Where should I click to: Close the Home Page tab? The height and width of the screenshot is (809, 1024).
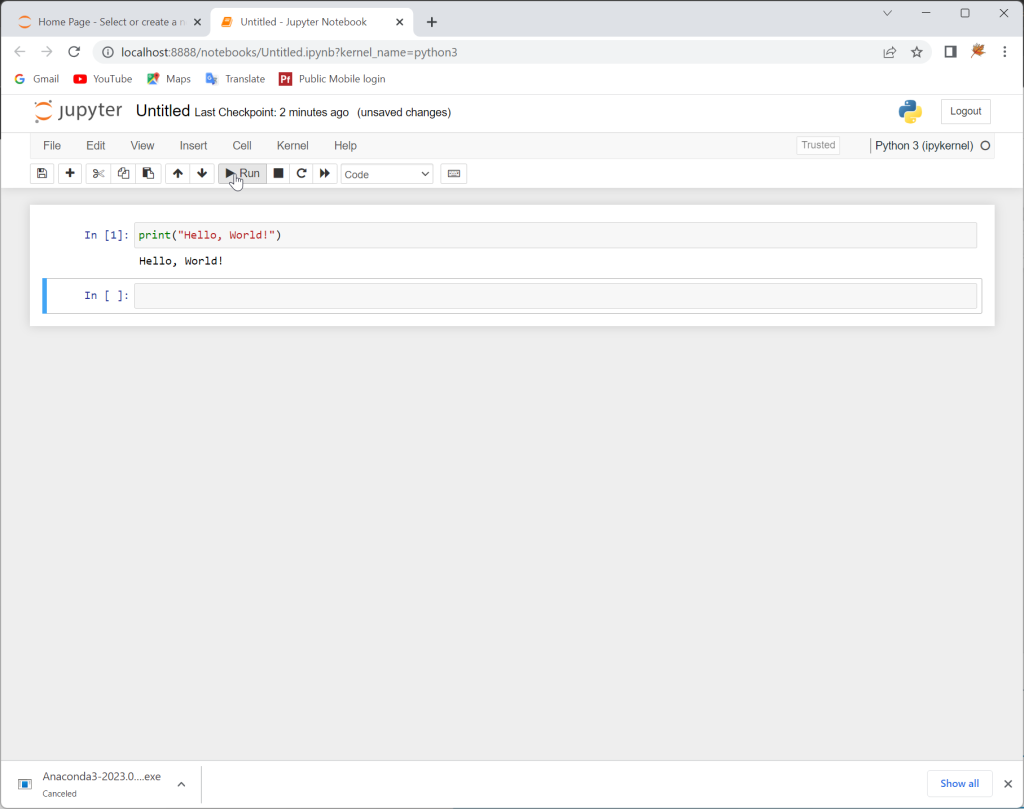[x=197, y=22]
